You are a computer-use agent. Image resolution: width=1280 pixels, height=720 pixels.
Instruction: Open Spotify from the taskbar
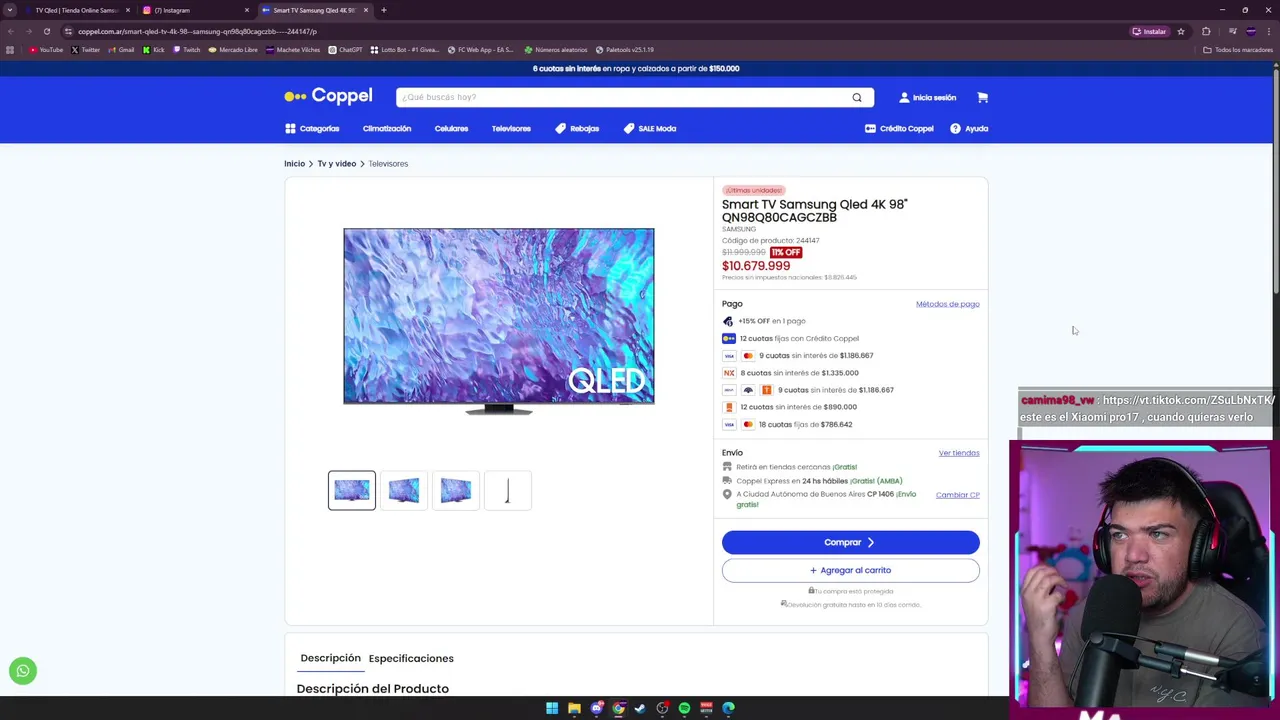(684, 708)
